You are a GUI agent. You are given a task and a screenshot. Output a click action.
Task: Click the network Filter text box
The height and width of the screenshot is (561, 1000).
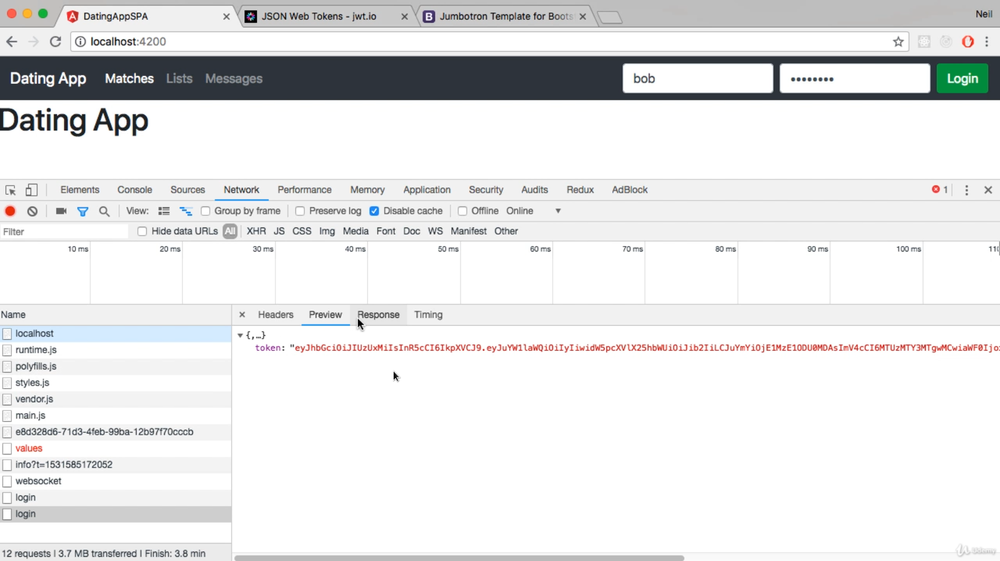click(x=64, y=231)
